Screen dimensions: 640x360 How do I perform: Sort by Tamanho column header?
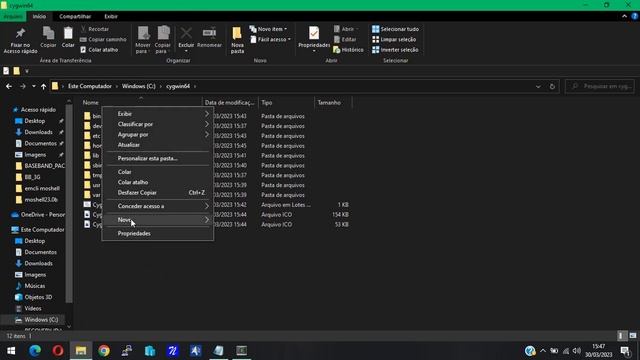tap(333, 102)
